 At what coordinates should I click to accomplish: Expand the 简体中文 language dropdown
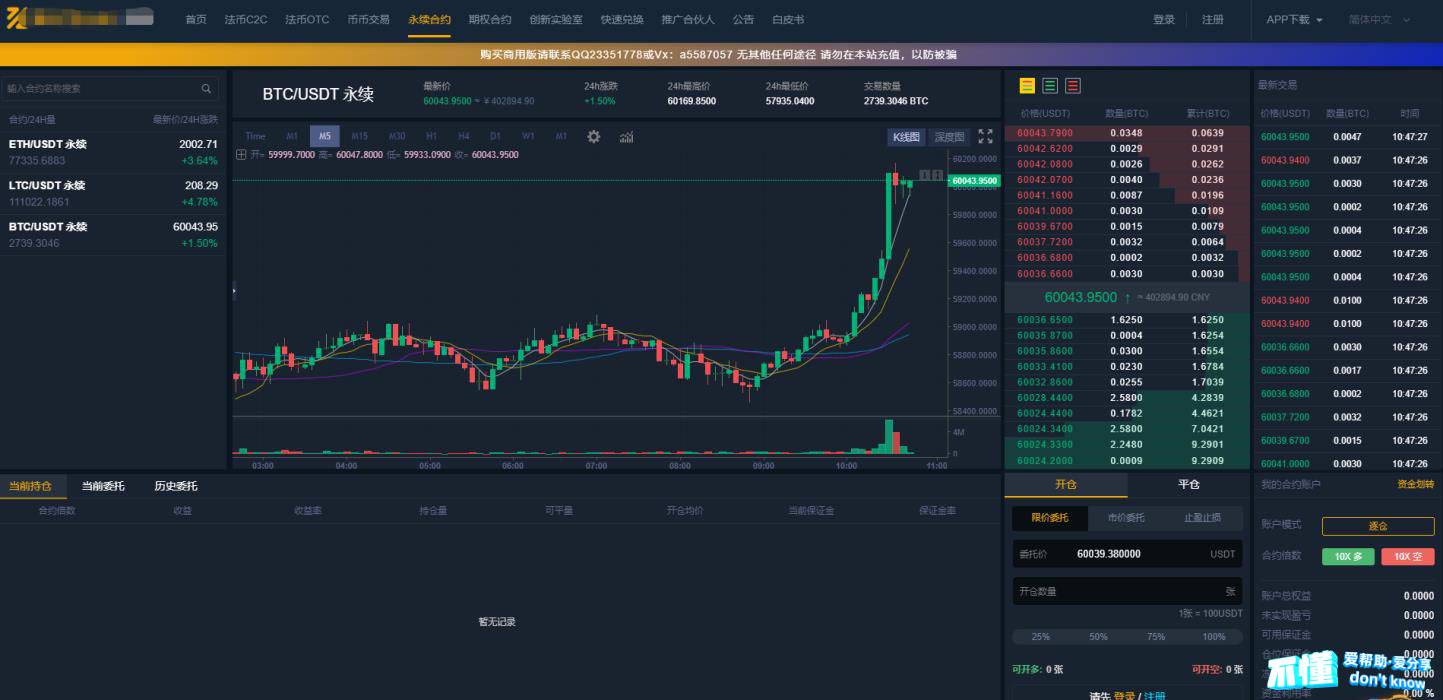click(x=1379, y=20)
